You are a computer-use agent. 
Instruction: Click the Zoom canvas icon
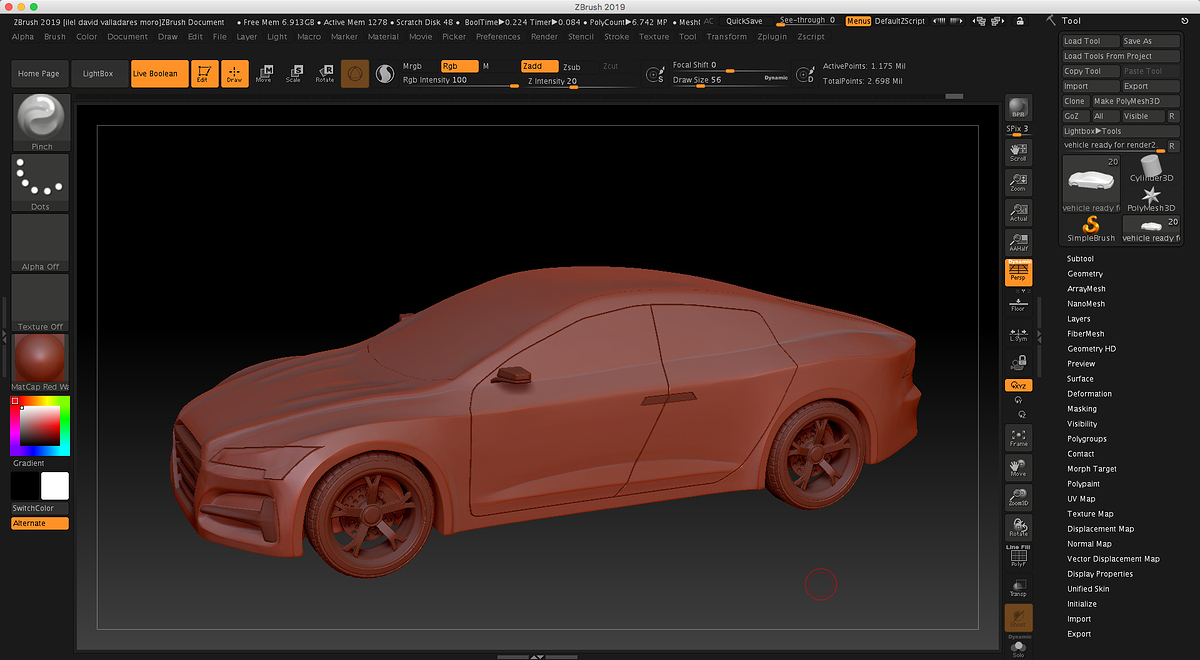pyautogui.click(x=1018, y=182)
